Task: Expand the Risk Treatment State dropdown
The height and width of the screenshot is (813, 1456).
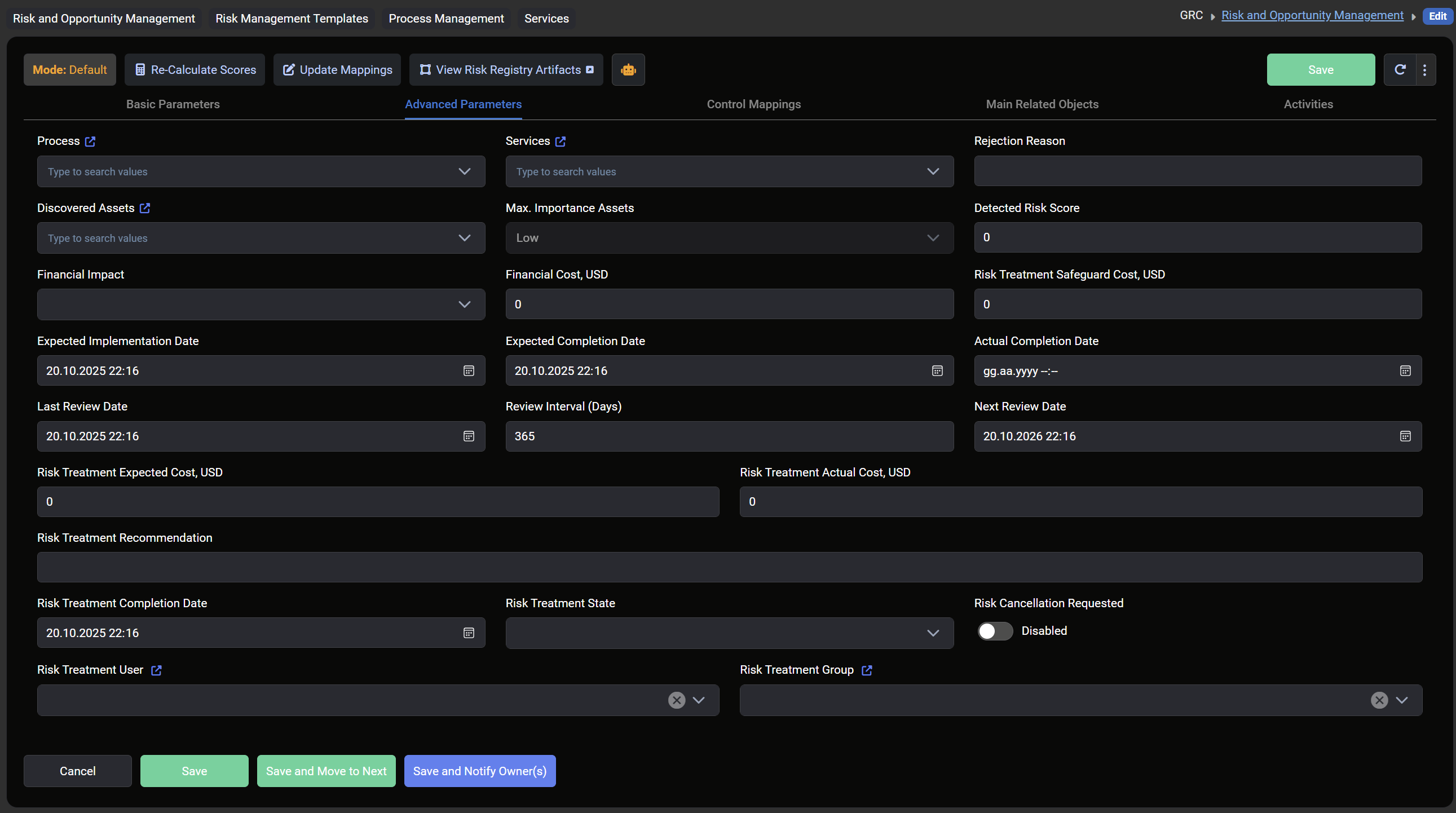Action: pyautogui.click(x=933, y=633)
